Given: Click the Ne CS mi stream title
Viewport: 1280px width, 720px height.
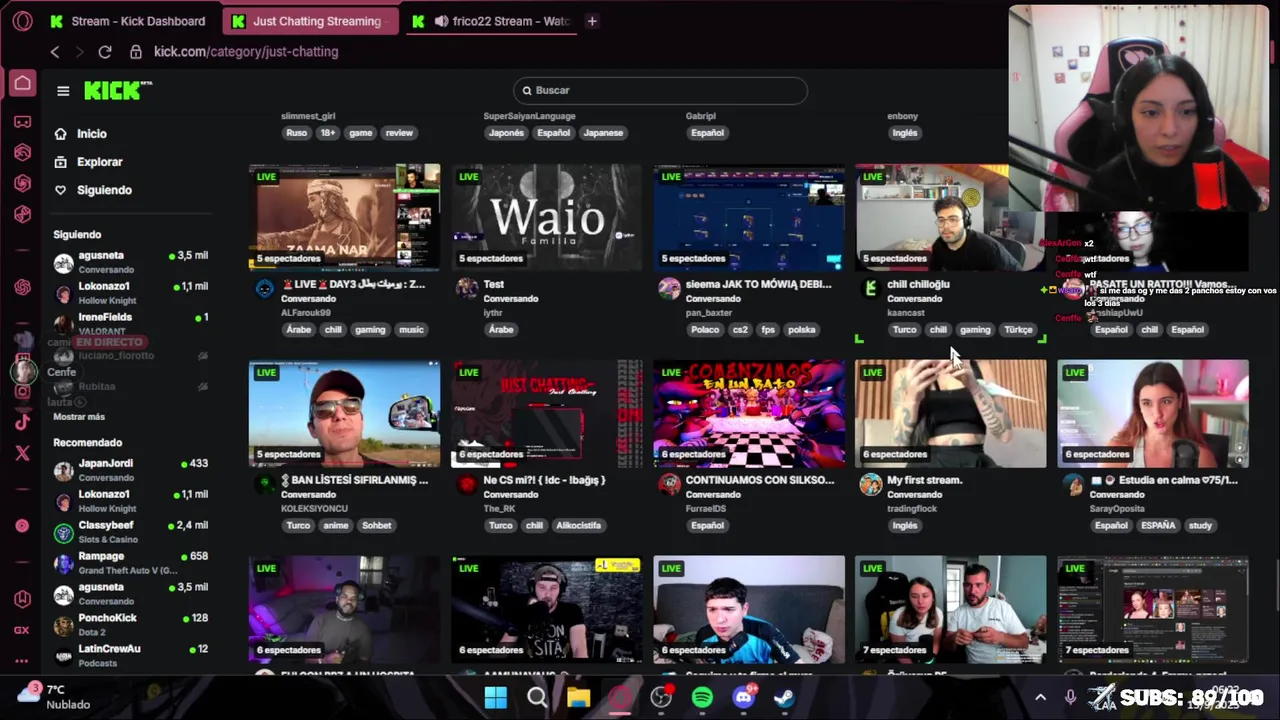Looking at the screenshot, I should (544, 480).
